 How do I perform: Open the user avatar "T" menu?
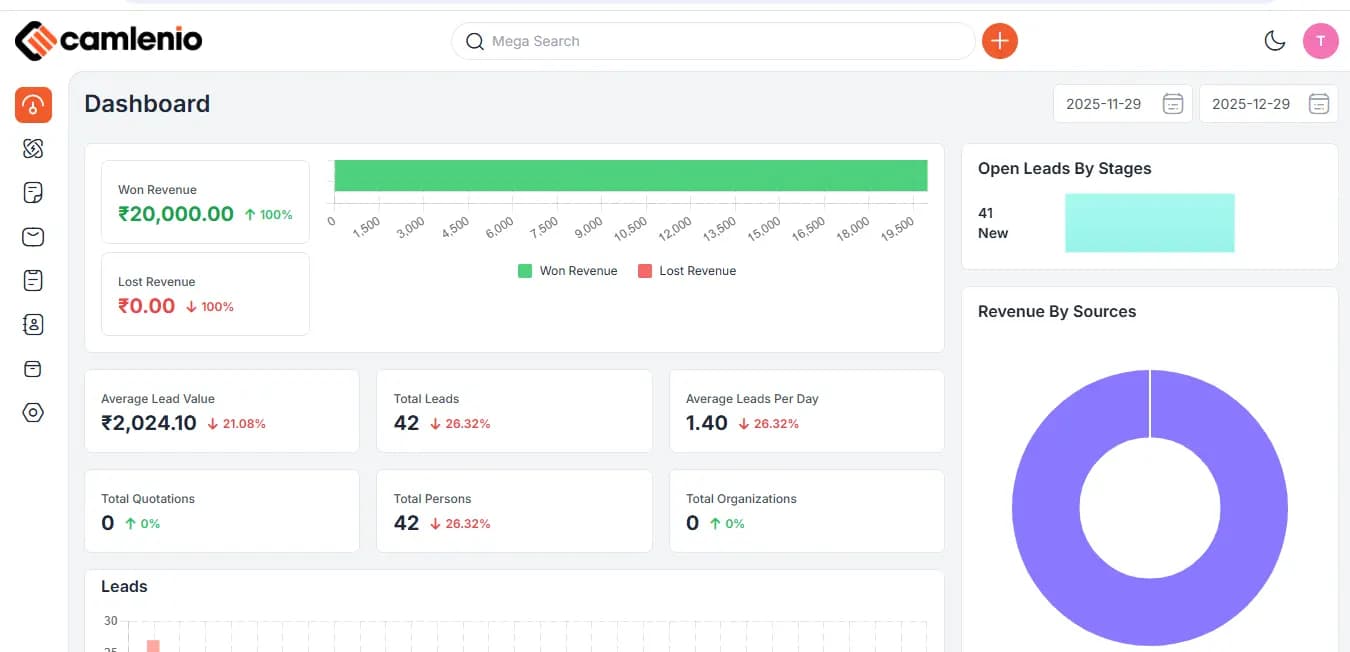[1320, 41]
